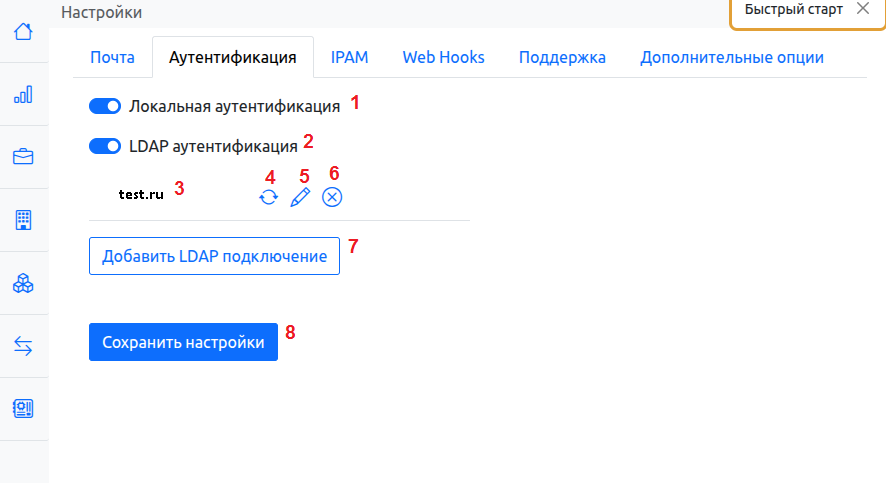This screenshot has width=886, height=483.
Task: Go to the IPAM tab
Action: click(x=350, y=57)
